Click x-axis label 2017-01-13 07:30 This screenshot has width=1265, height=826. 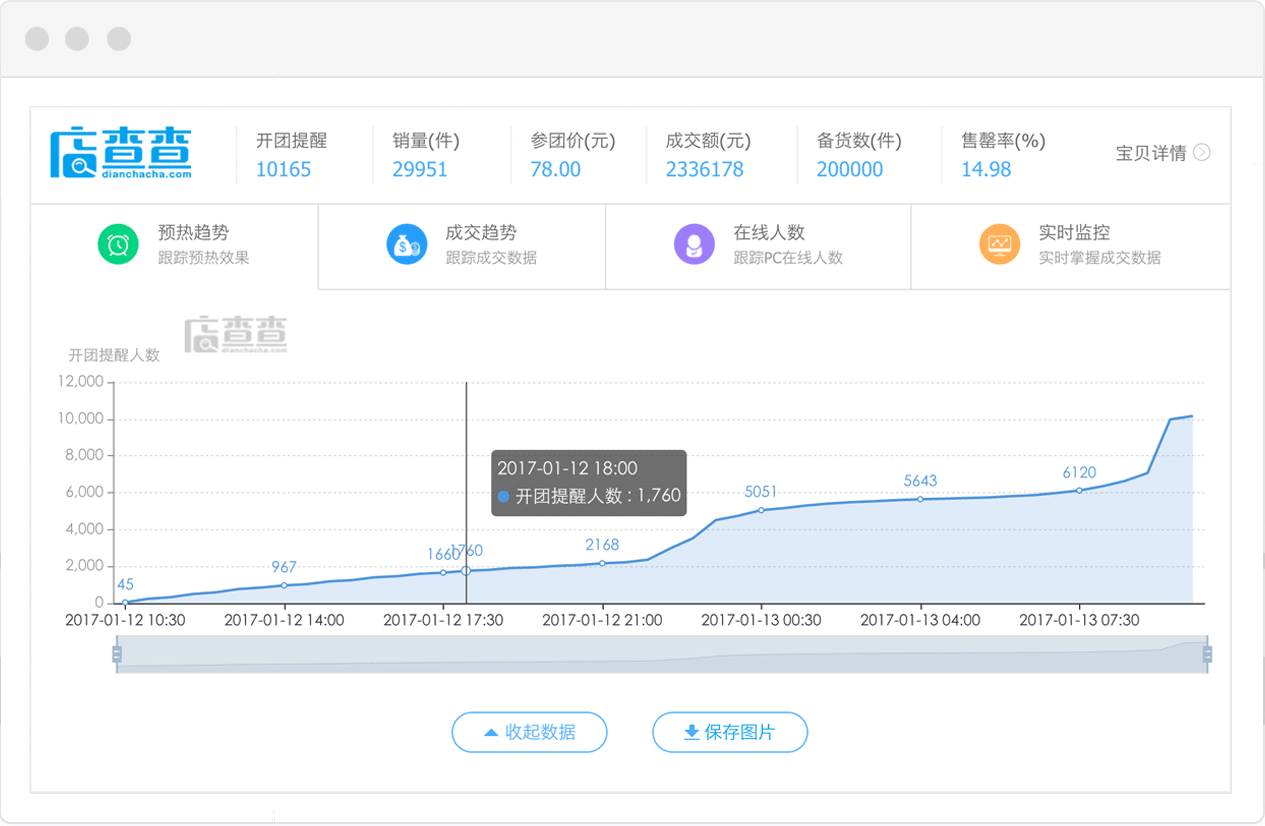(x=1079, y=620)
